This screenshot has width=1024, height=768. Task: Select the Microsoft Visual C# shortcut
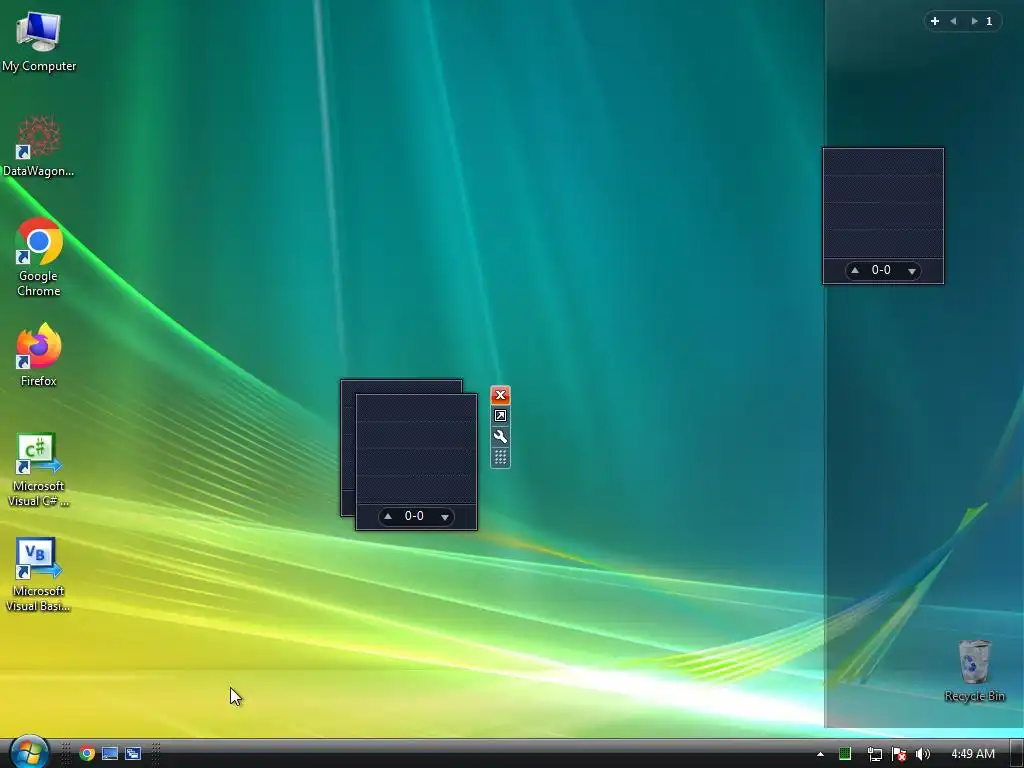pos(39,469)
